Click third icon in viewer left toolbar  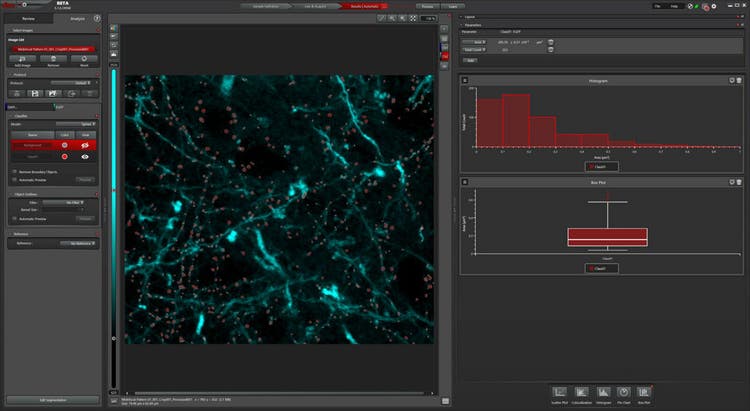[114, 45]
